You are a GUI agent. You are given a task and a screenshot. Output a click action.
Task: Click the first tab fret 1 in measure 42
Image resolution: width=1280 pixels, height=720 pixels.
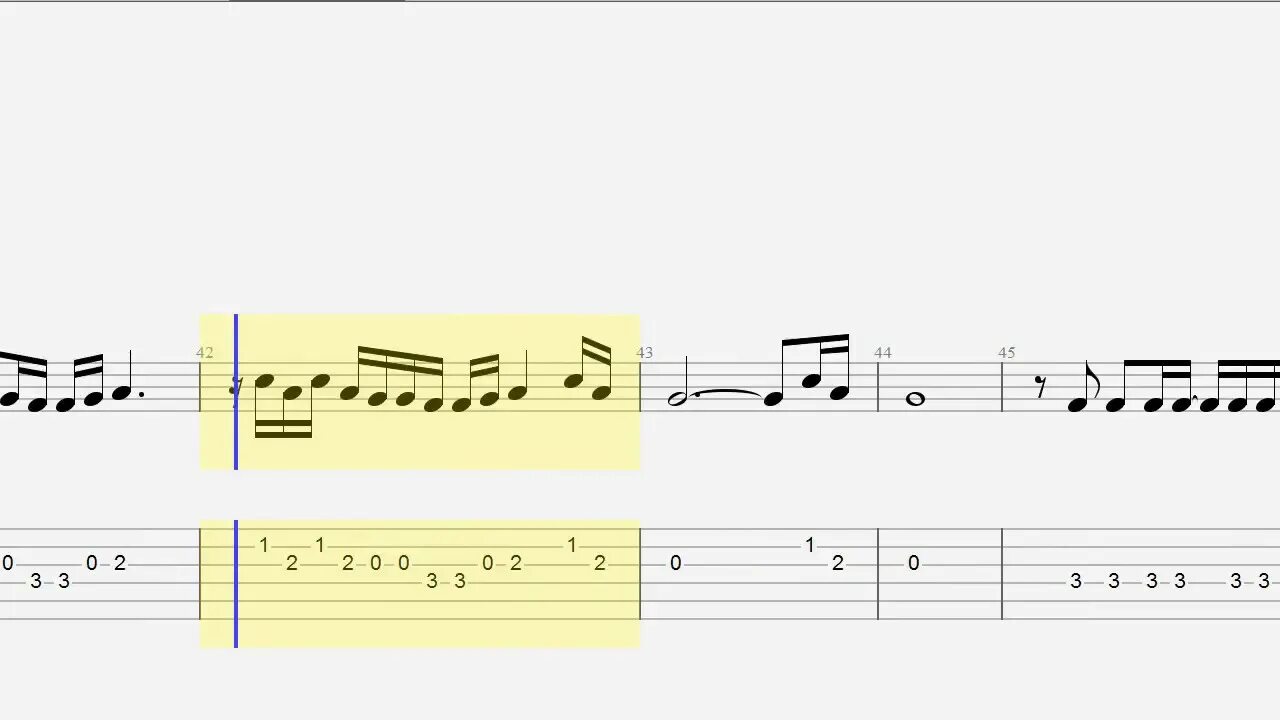coord(264,546)
